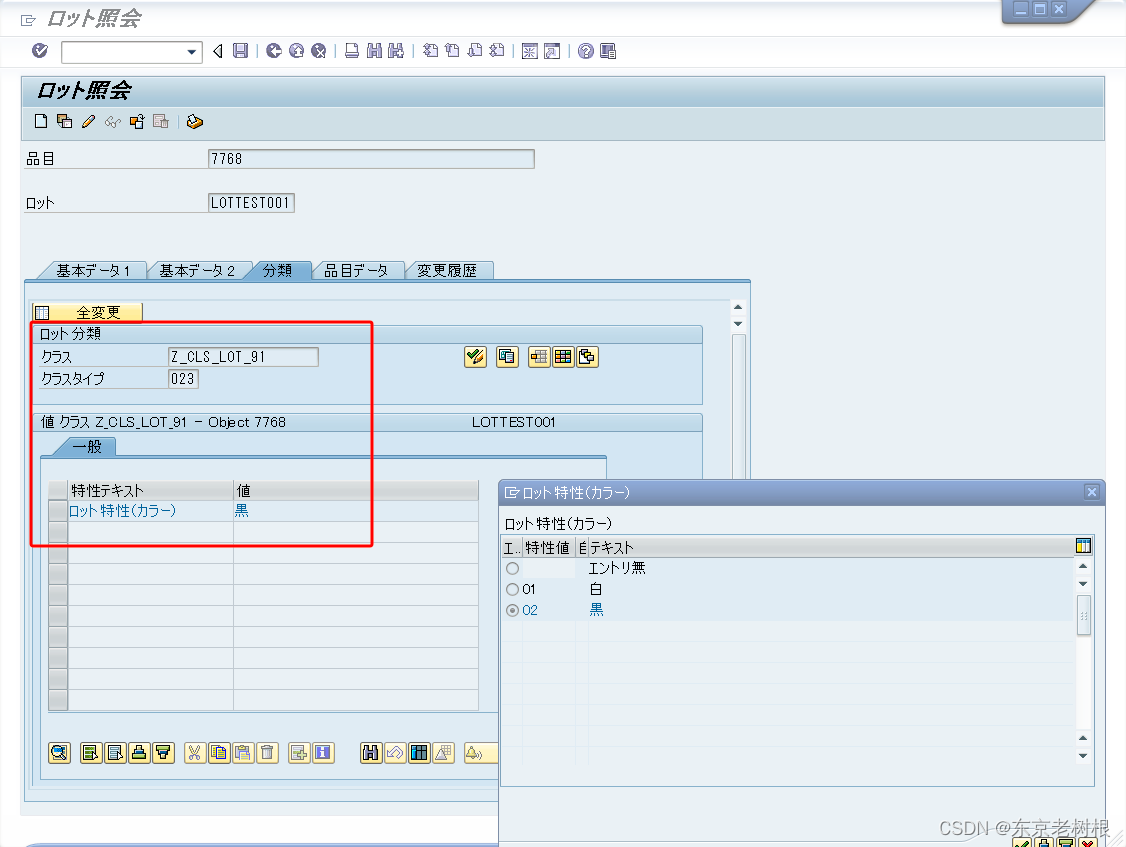Click the trash (delete row) icon
Viewport: 1126px width, 847px height.
[266, 753]
